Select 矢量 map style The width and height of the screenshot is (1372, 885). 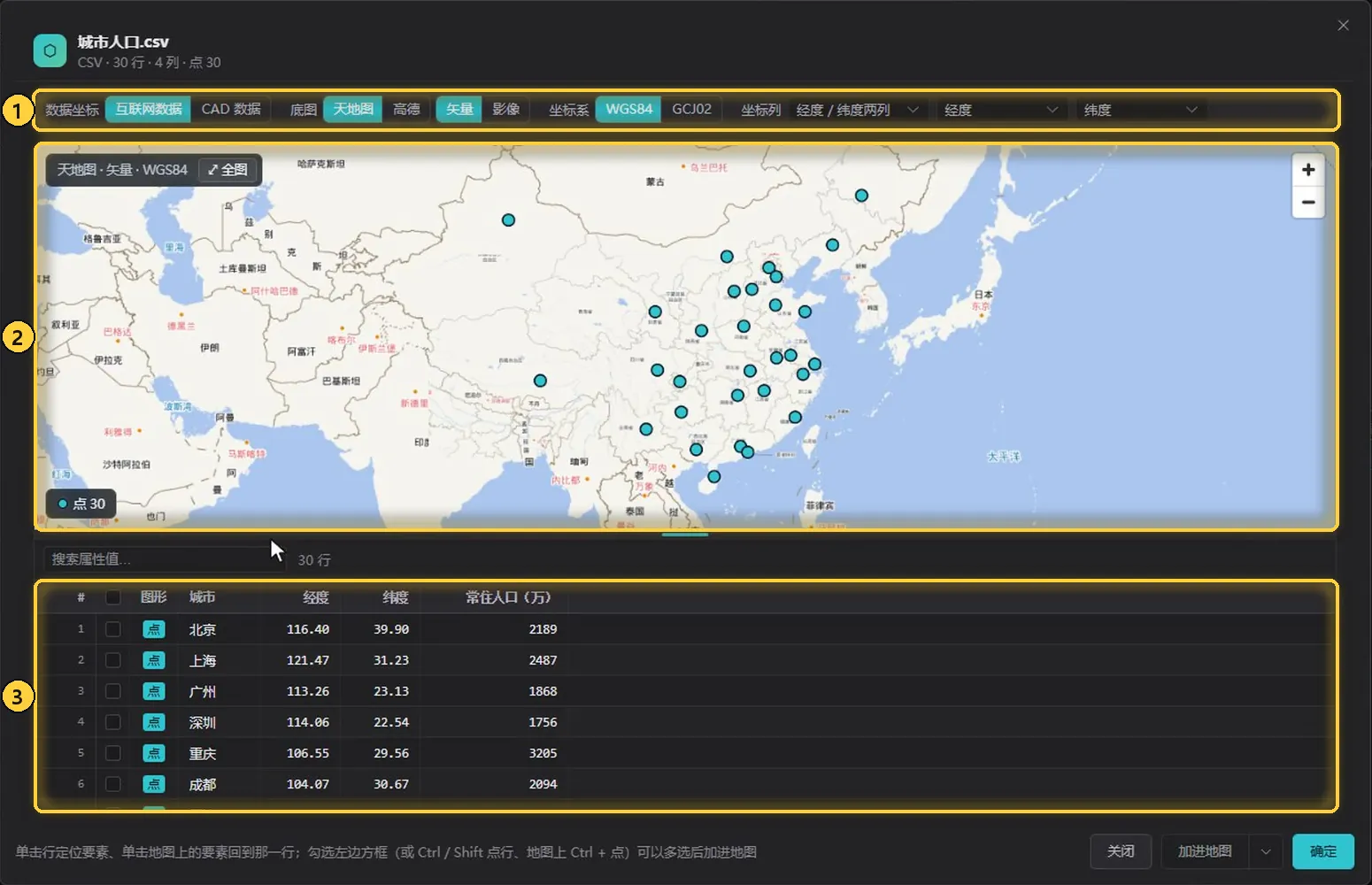tap(459, 109)
